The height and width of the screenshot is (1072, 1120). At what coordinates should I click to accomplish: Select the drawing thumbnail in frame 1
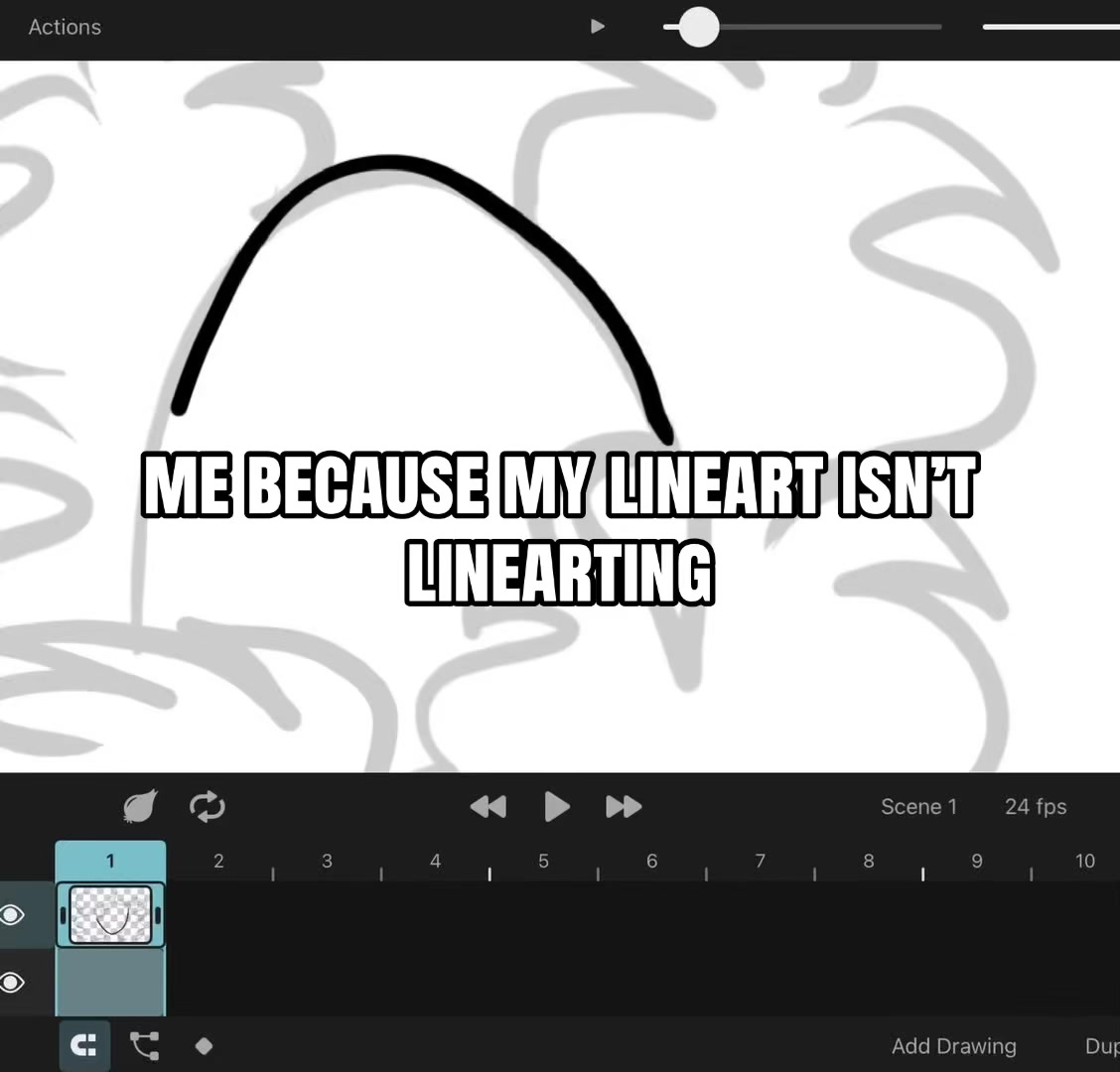(x=111, y=915)
